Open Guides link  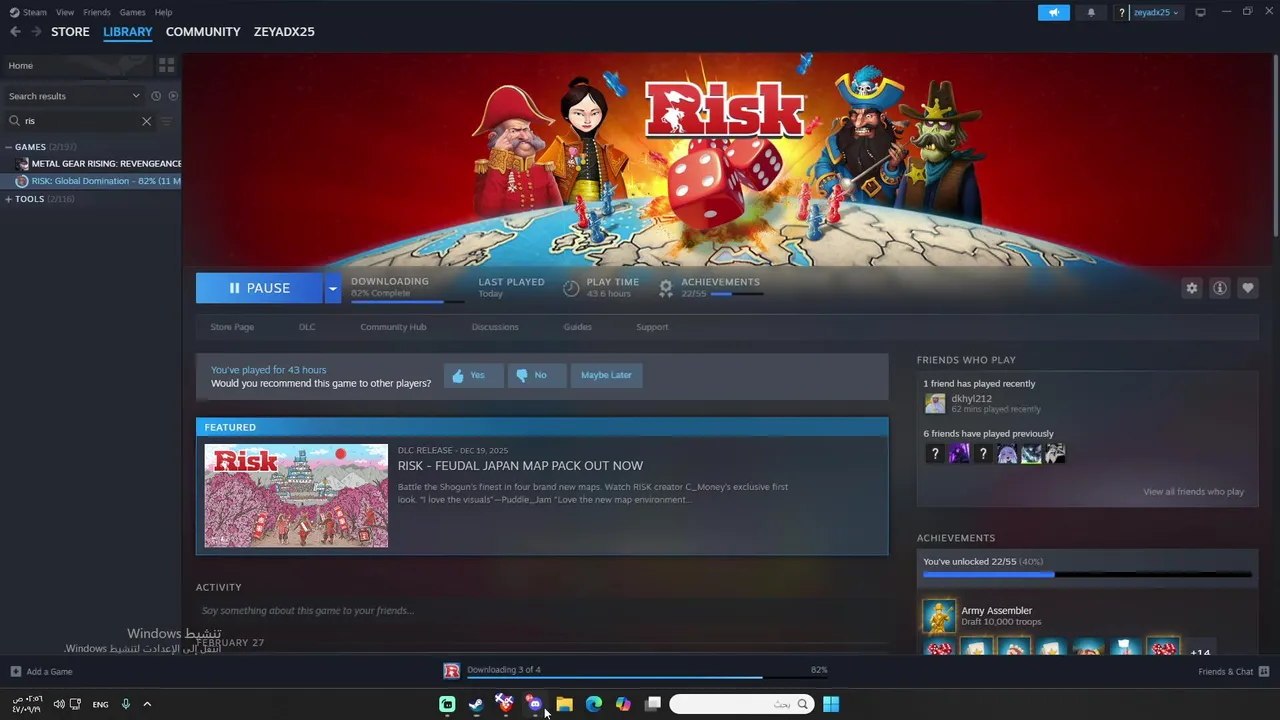(x=577, y=327)
